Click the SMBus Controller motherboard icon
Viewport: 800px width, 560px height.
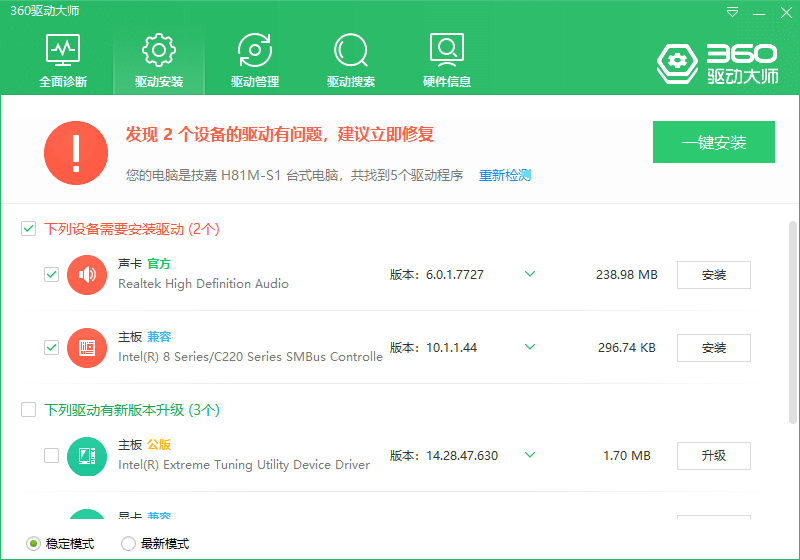87,348
